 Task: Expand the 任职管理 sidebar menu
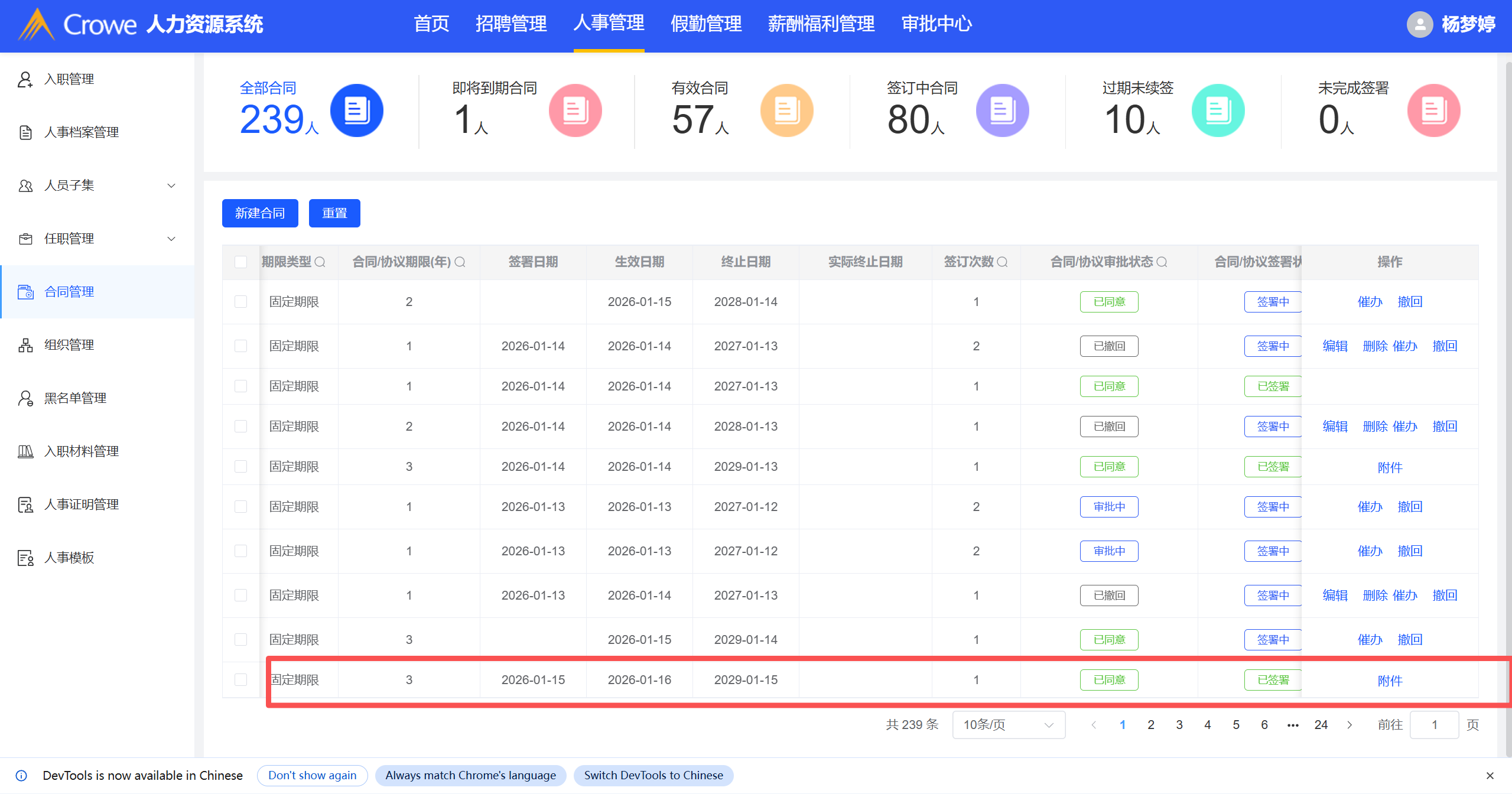click(171, 239)
